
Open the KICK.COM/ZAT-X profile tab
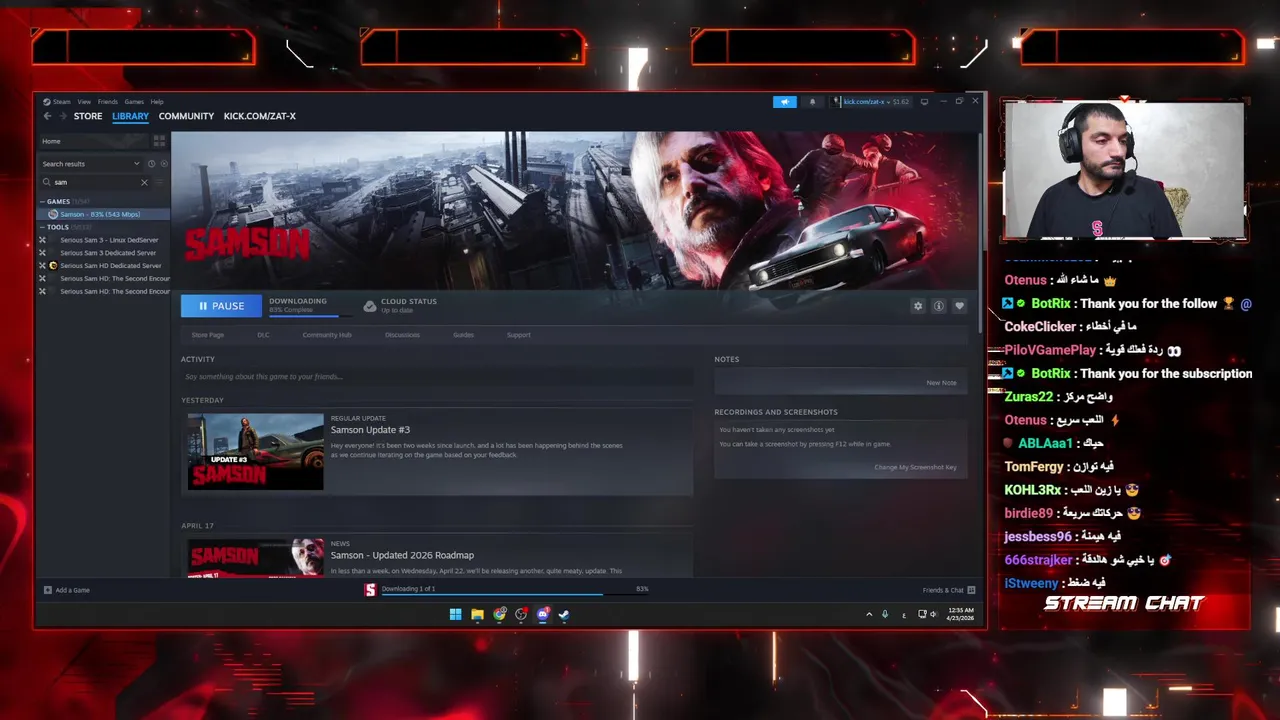coord(260,116)
